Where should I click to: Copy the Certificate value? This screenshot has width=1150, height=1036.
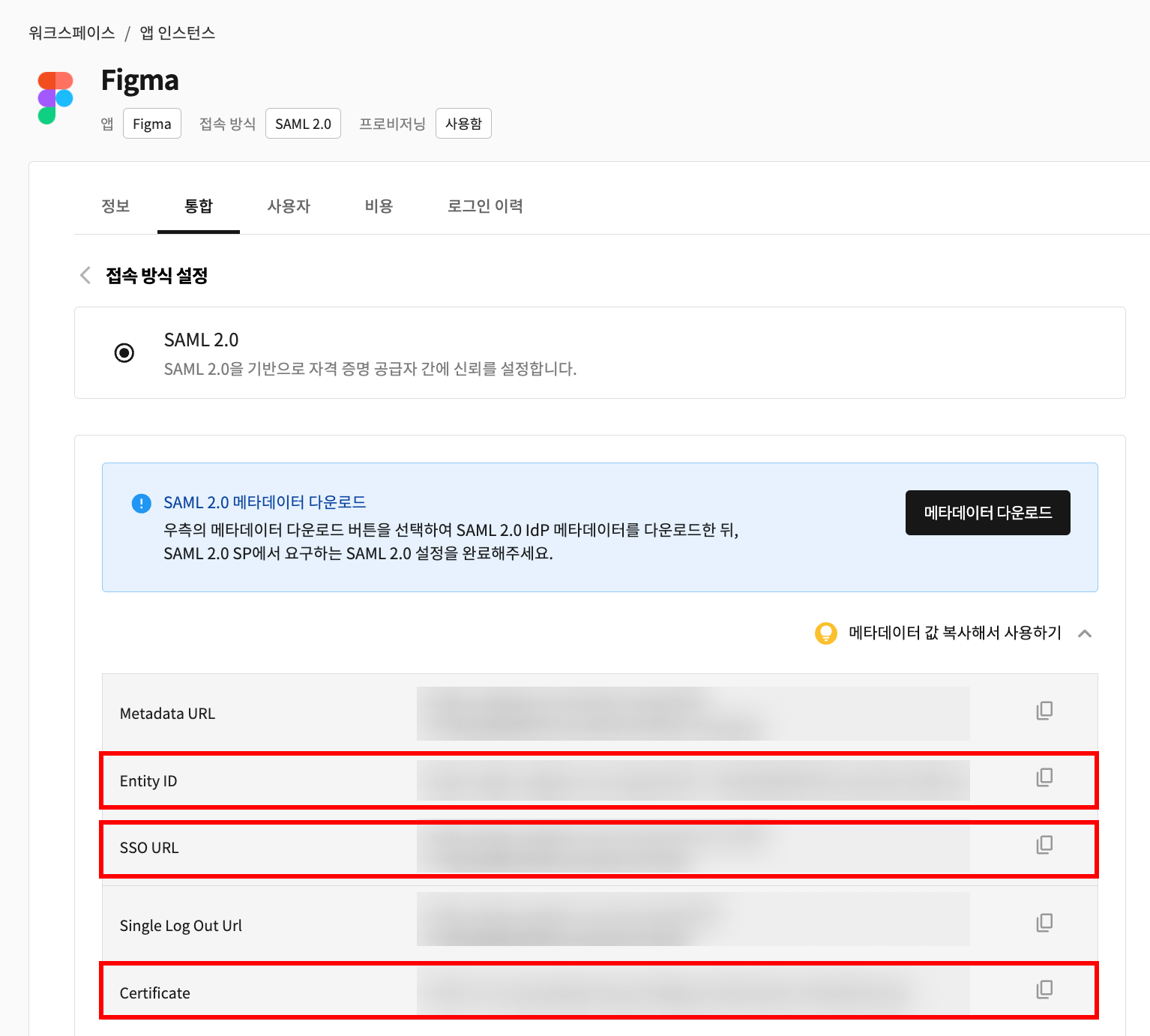[1044, 990]
